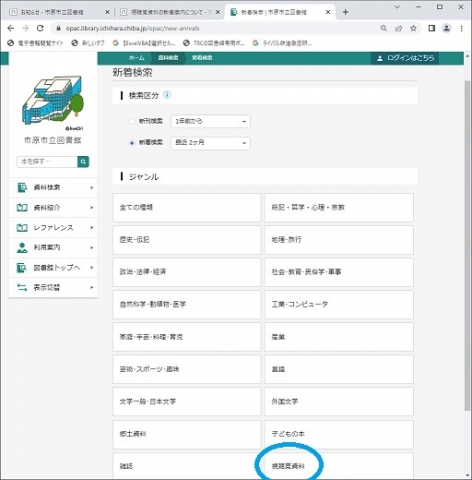Bookmark this page with star icon
Viewport: 472px width, 480px height.
click(x=413, y=28)
